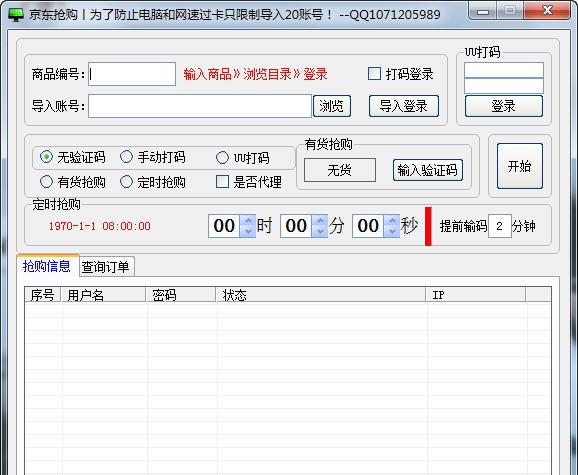Image resolution: width=578 pixels, height=475 pixels.
Task: Click into the 商品编号 input field
Action: 132,74
